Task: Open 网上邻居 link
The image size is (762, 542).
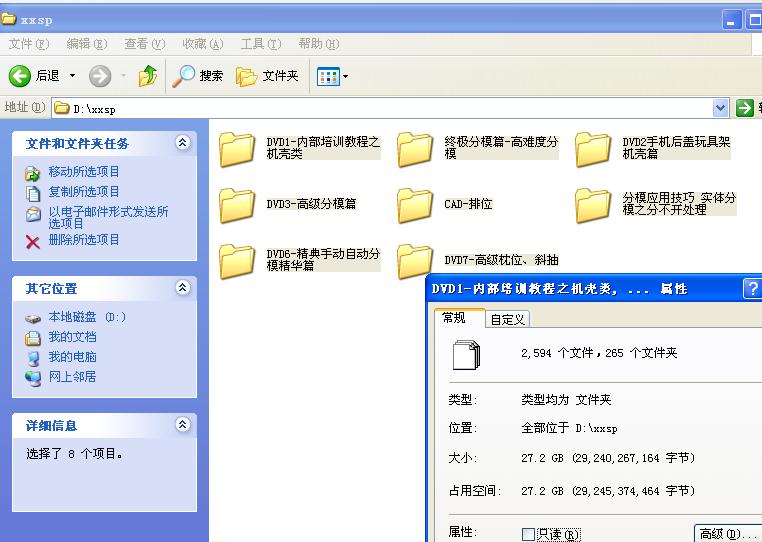Action: (72, 377)
